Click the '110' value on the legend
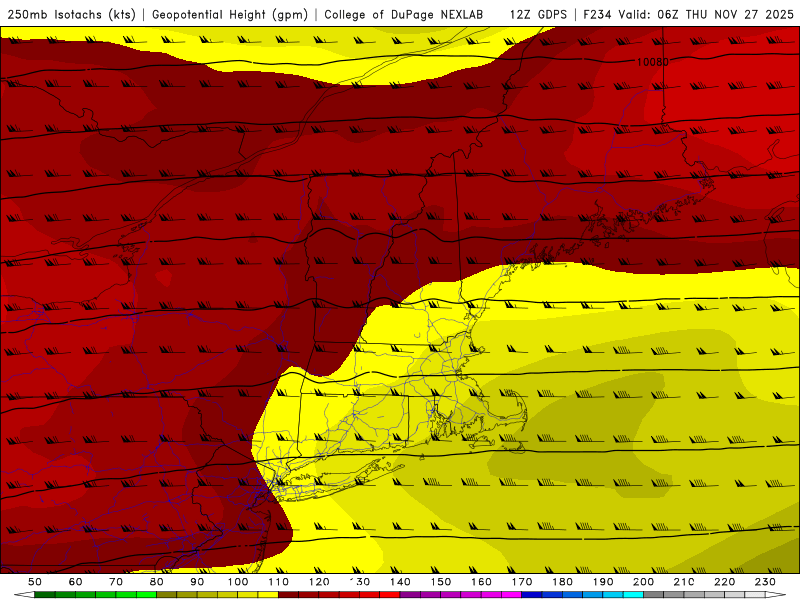This screenshot has width=800, height=600. click(x=279, y=582)
